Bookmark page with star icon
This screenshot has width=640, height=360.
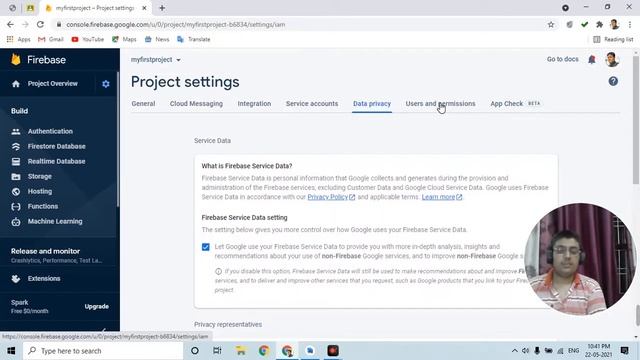[x=551, y=24]
